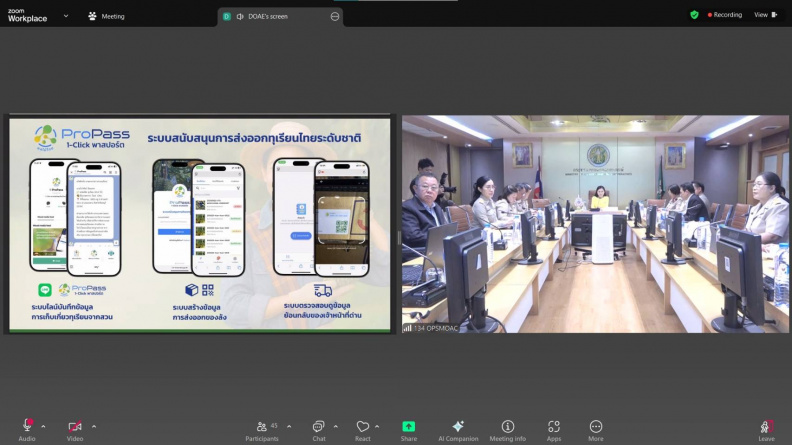The height and width of the screenshot is (445, 792).
Task: Toggle the Video camera
Action: [x=75, y=430]
